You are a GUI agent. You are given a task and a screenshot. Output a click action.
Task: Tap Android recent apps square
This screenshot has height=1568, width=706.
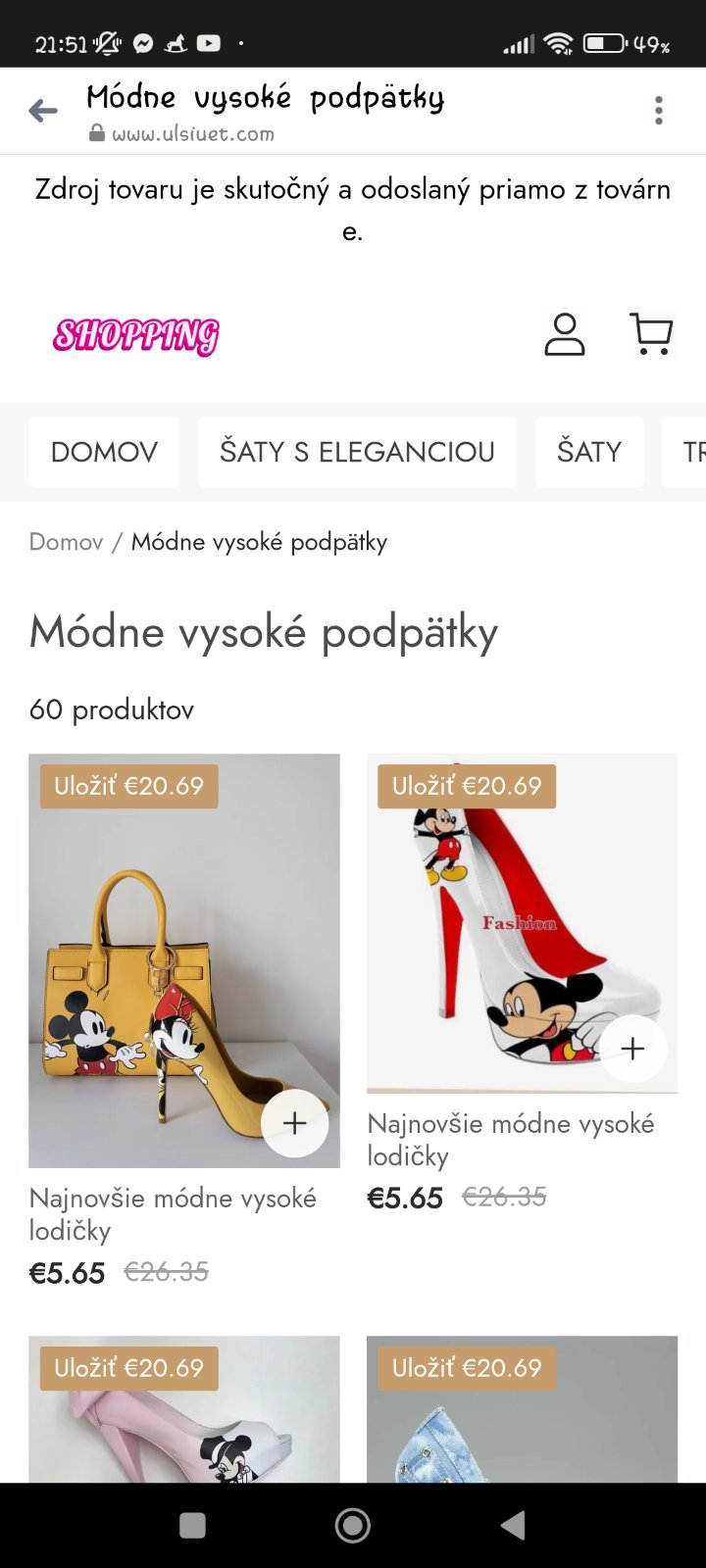pos(193,1525)
